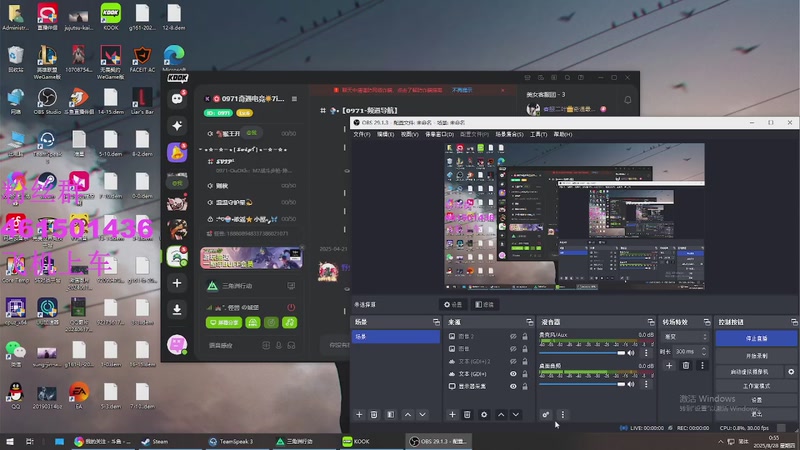Add a transition with plus icon in 转场特效 panel

(669, 365)
